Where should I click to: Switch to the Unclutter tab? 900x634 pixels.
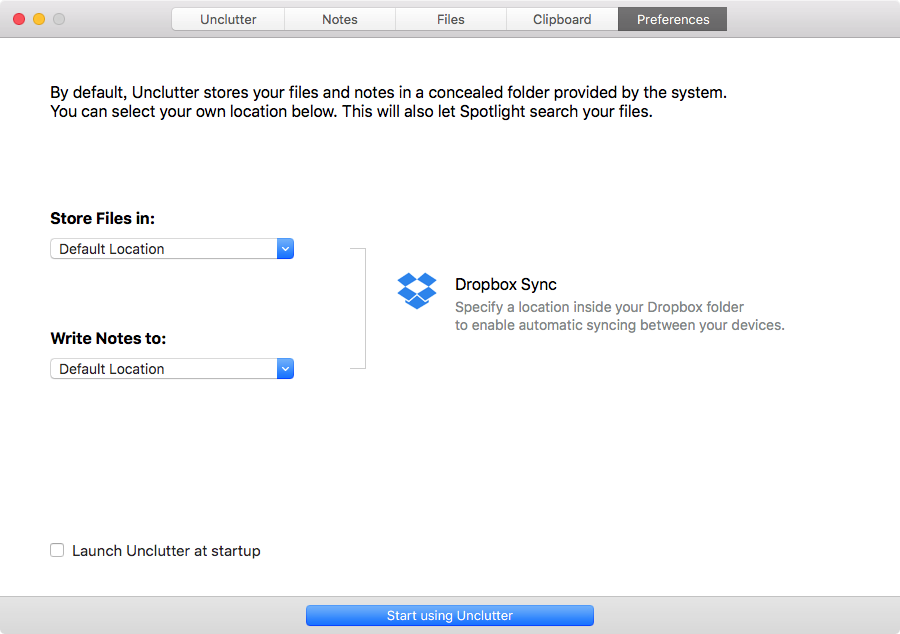click(x=228, y=19)
